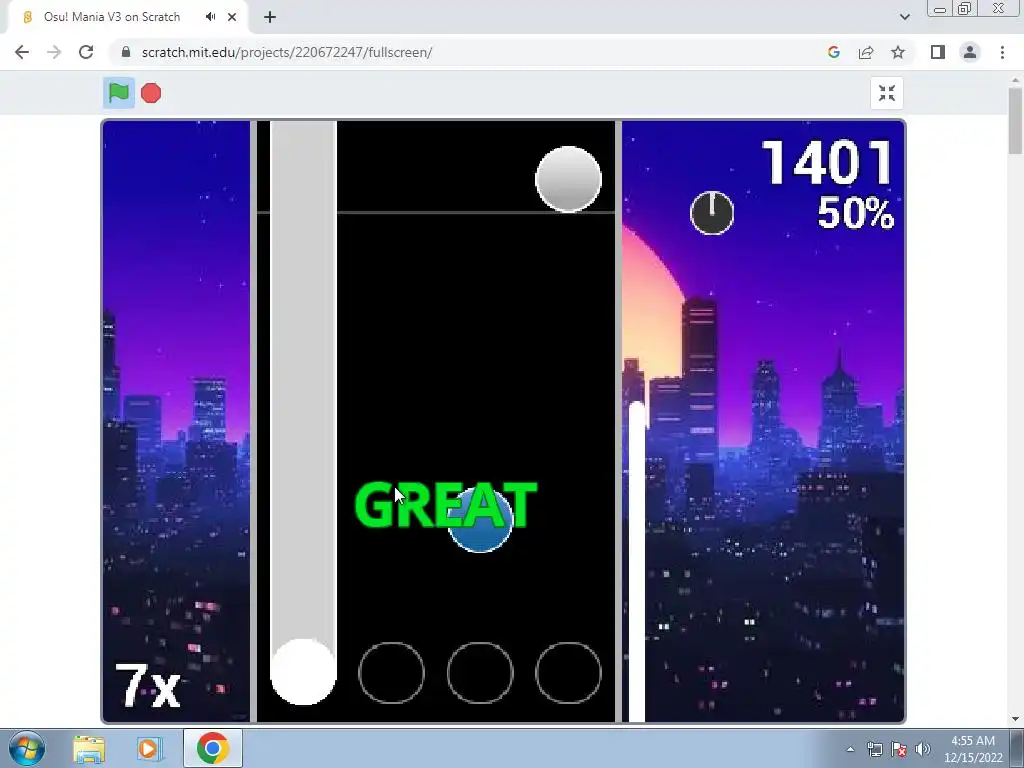Reload the Scratch page
This screenshot has height=768, width=1024.
pos(86,52)
